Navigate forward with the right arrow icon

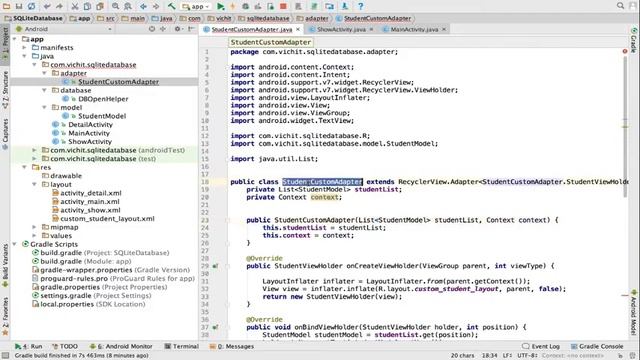pyautogui.click(x=156, y=7)
